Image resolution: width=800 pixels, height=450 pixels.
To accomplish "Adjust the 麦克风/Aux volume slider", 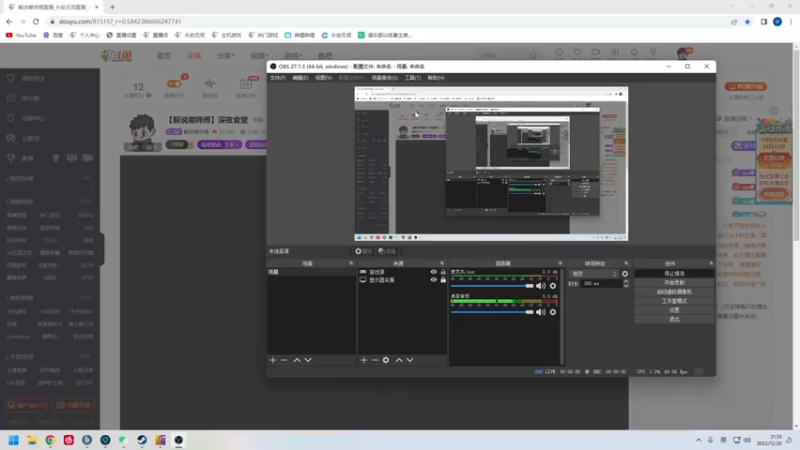I will click(492, 286).
